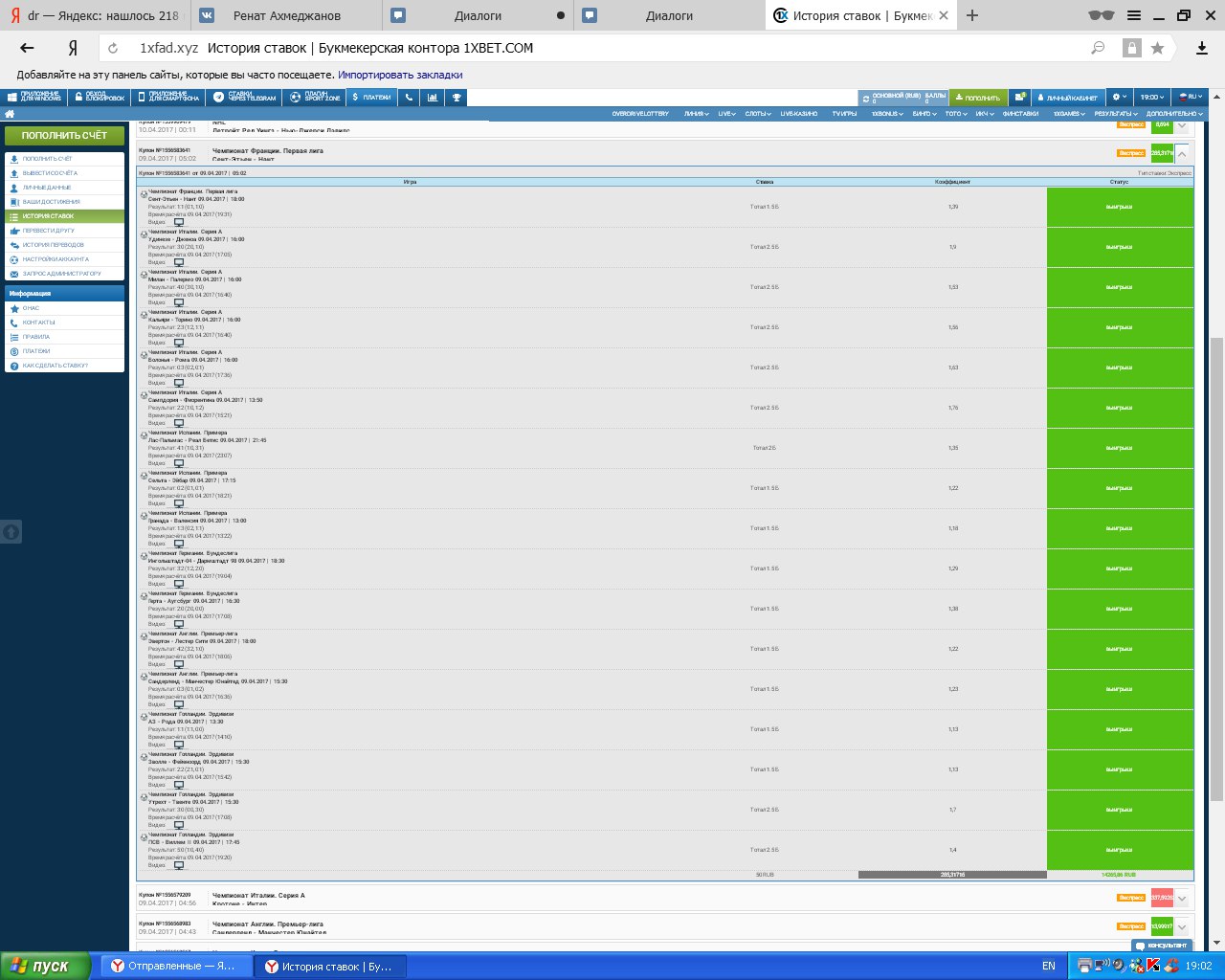Open the settings gear dropdown
The image size is (1225, 980).
[1119, 98]
